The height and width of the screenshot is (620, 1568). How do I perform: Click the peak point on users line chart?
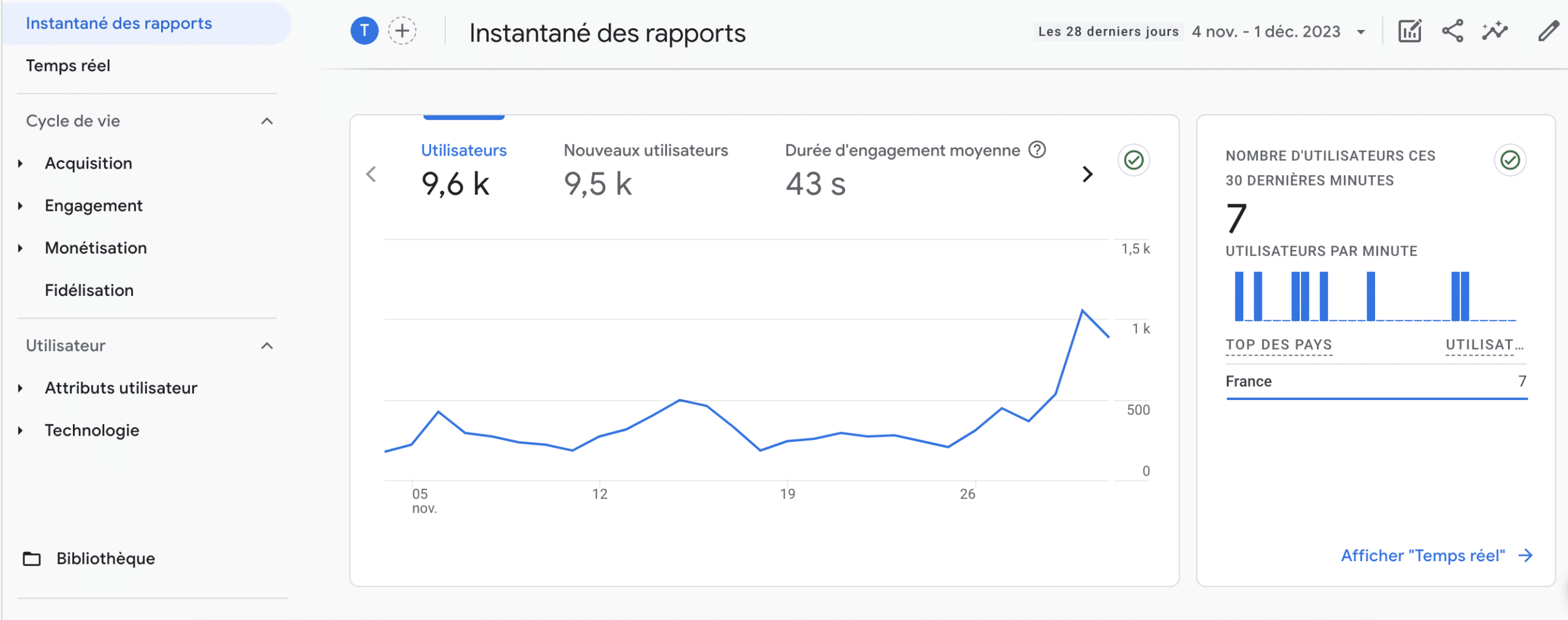[x=1082, y=311]
